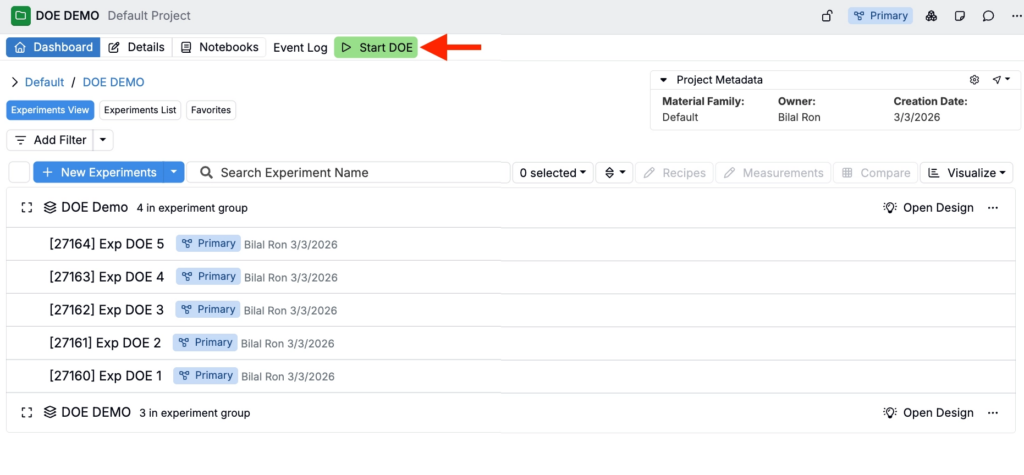Open the Visualize dropdown
The width and height of the screenshot is (1024, 475).
(967, 172)
